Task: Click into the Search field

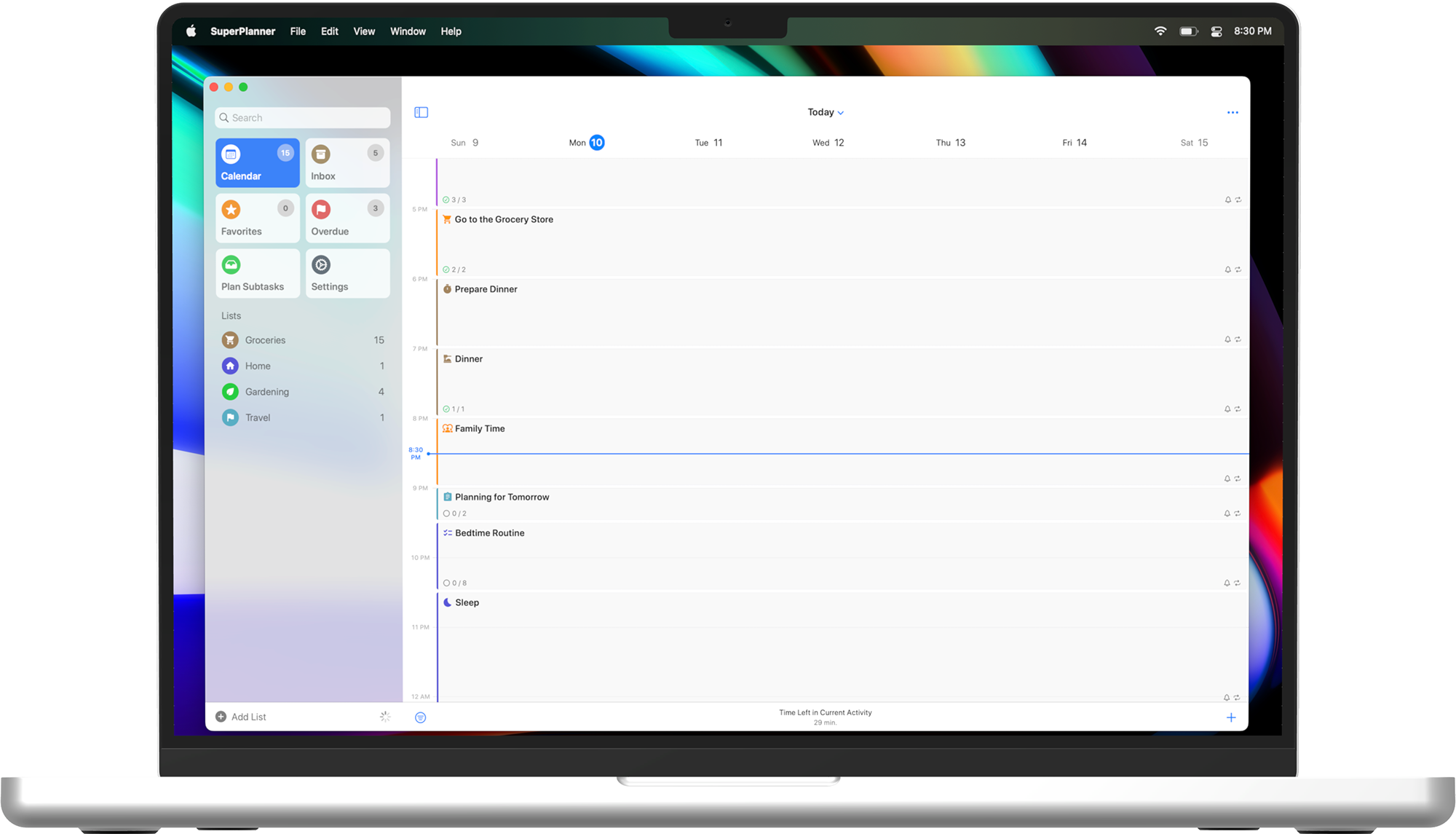Action: pyautogui.click(x=303, y=118)
